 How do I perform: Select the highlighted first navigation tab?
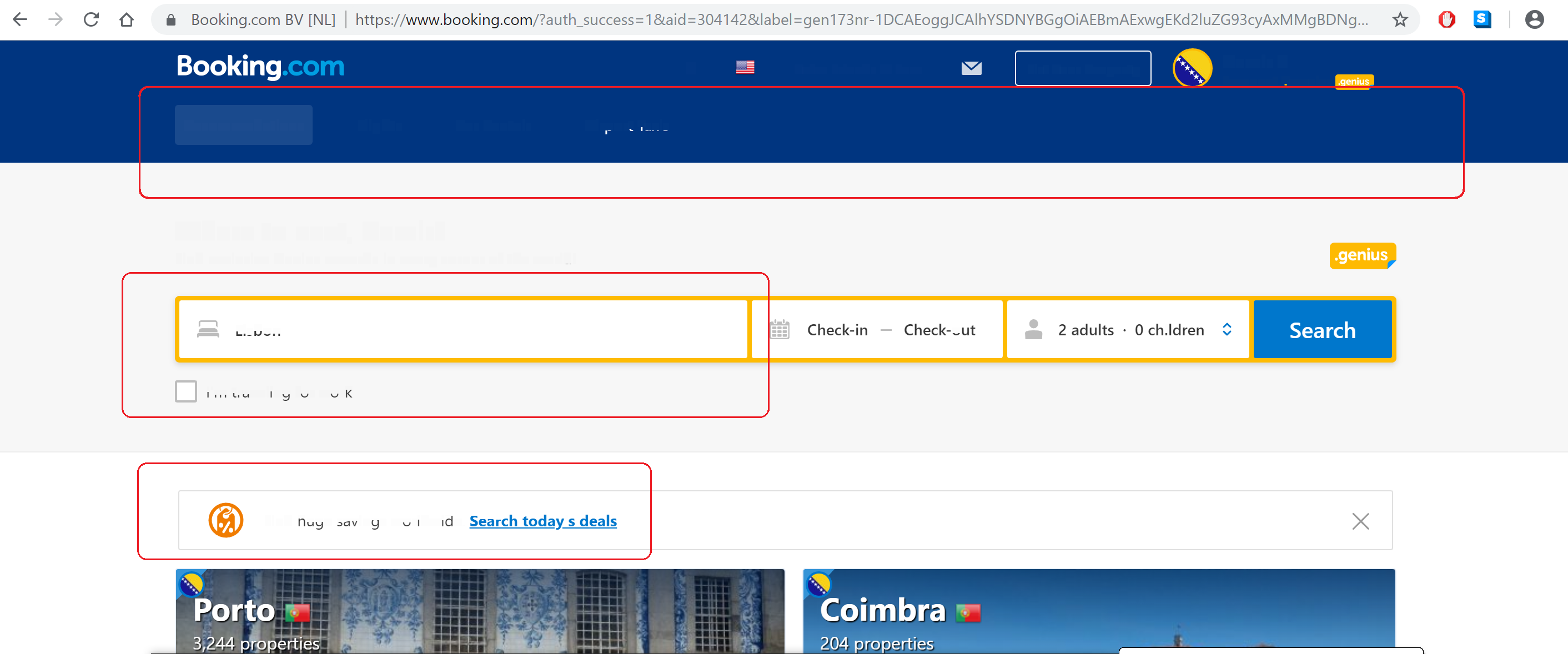coord(244,125)
